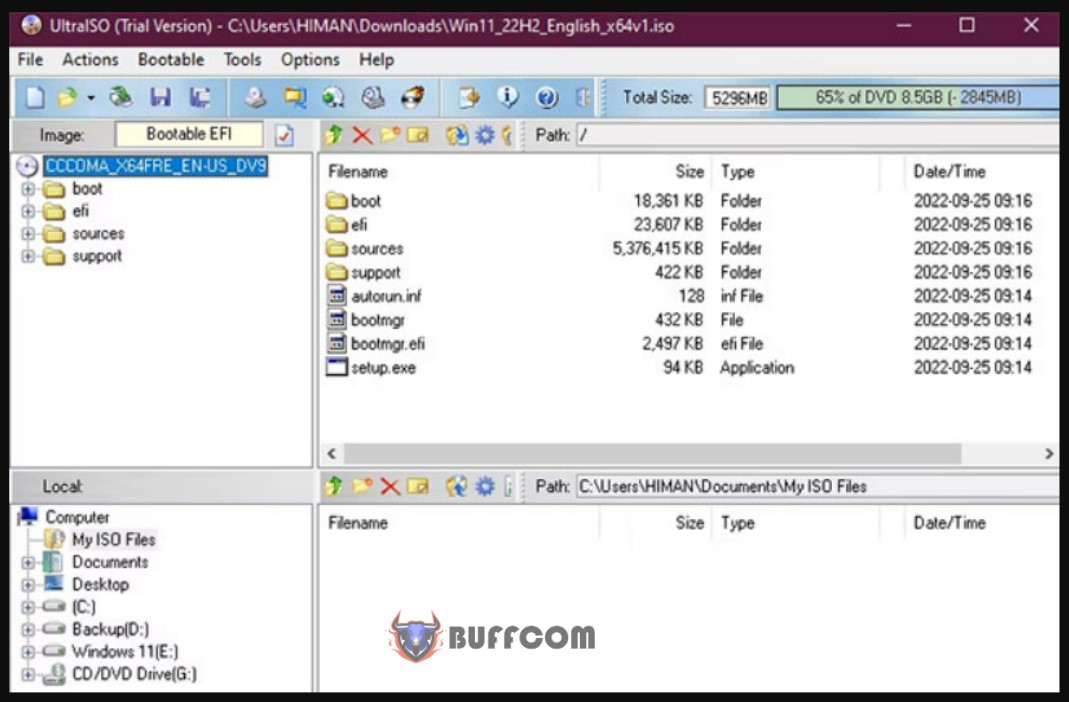The width and height of the screenshot is (1069, 702).
Task: Click the Save floppy disk icon
Action: click(160, 97)
